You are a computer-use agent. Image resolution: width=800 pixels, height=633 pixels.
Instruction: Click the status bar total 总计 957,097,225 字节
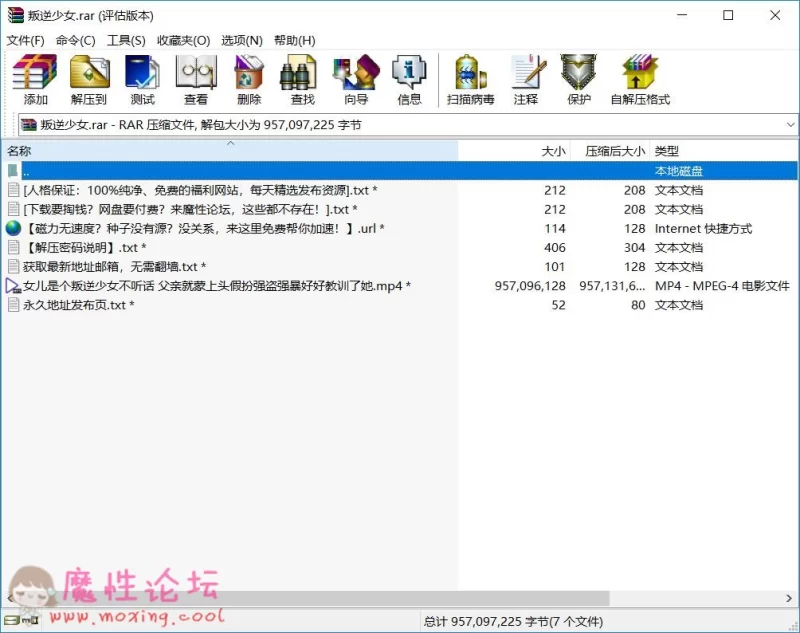(x=513, y=621)
